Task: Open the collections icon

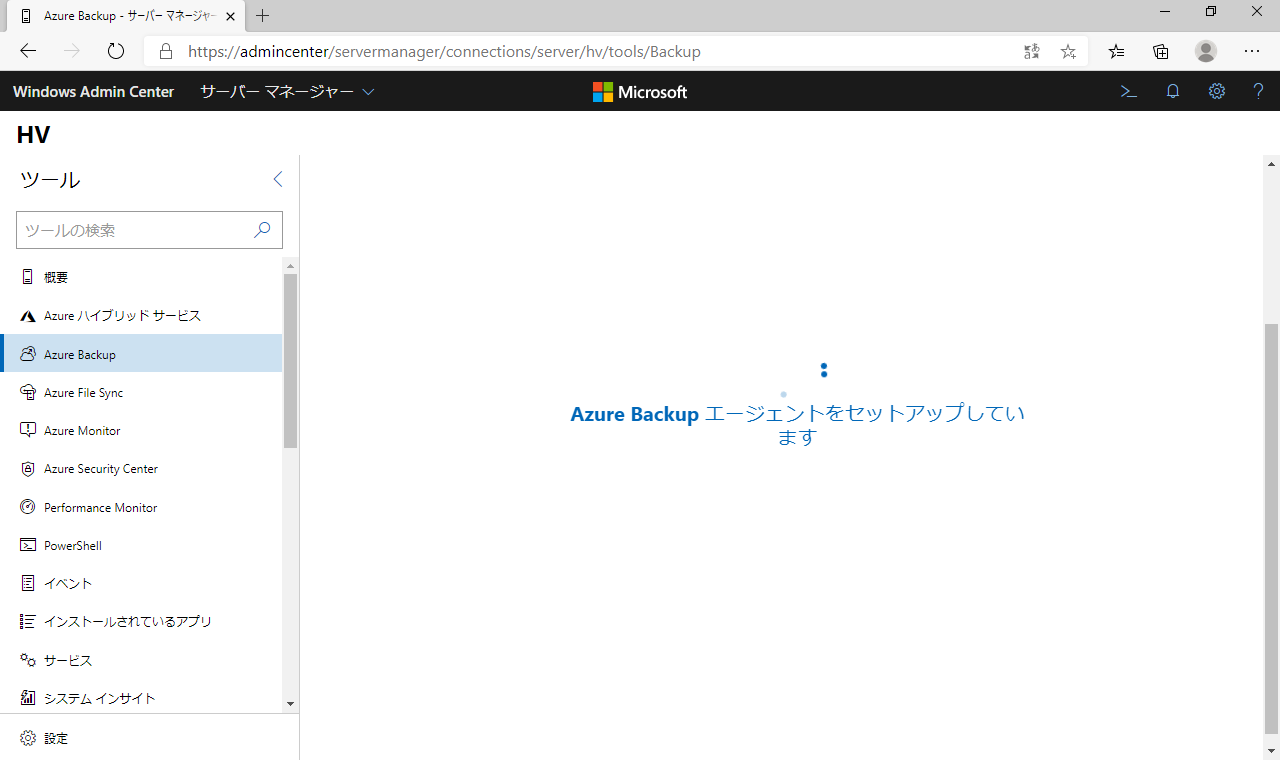Action: (x=1161, y=51)
